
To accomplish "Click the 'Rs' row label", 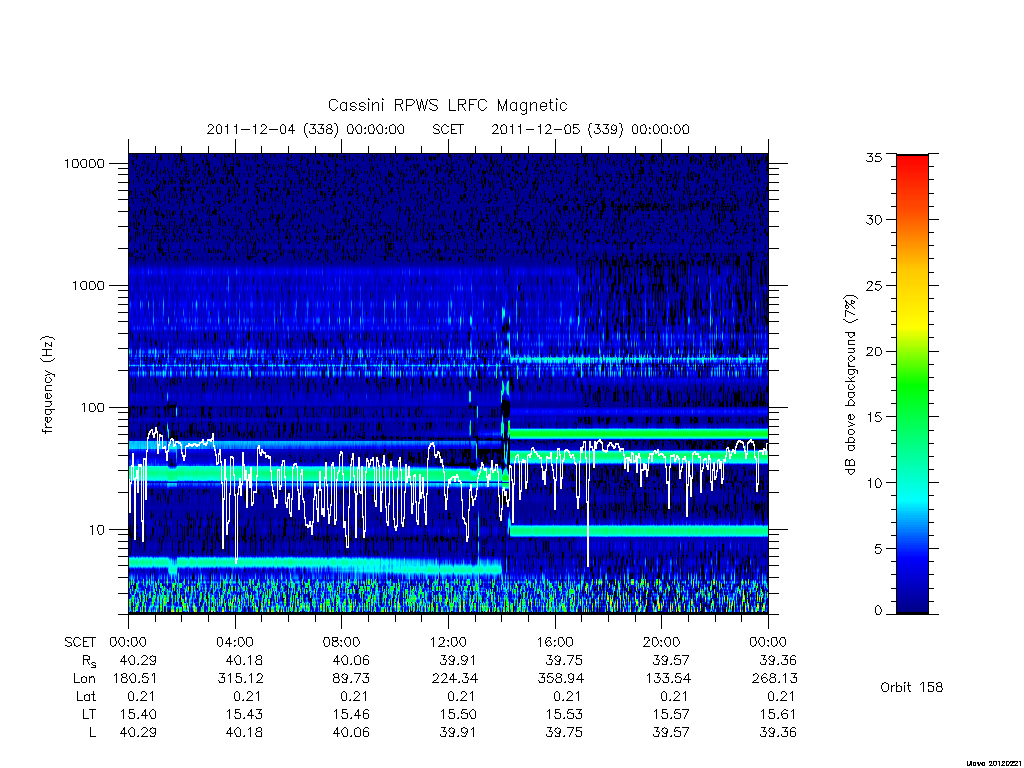I will click(89, 662).
